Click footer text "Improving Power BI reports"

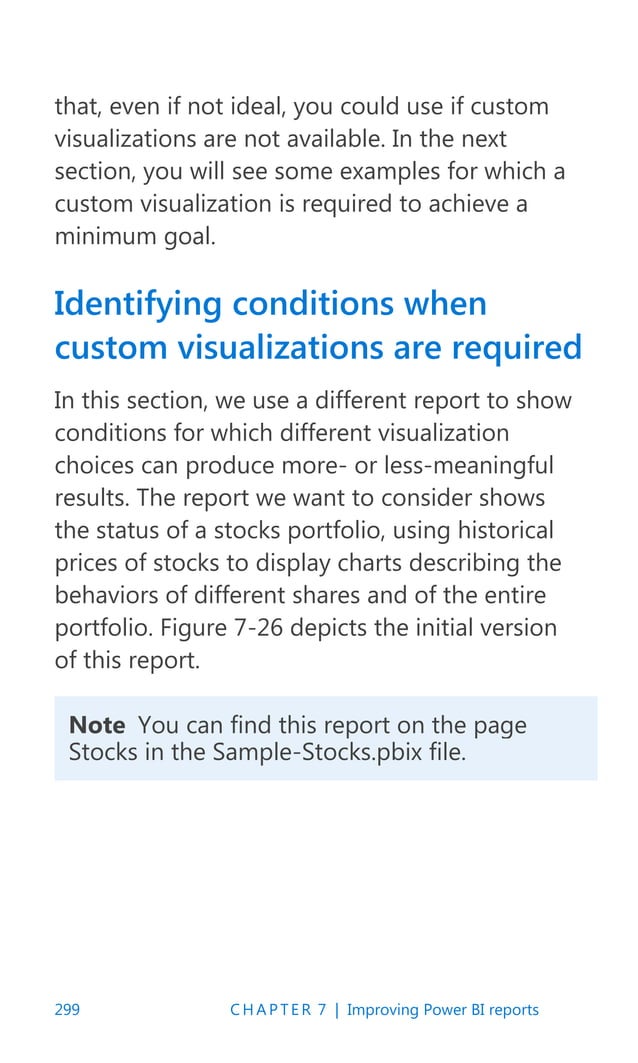pos(443,1009)
